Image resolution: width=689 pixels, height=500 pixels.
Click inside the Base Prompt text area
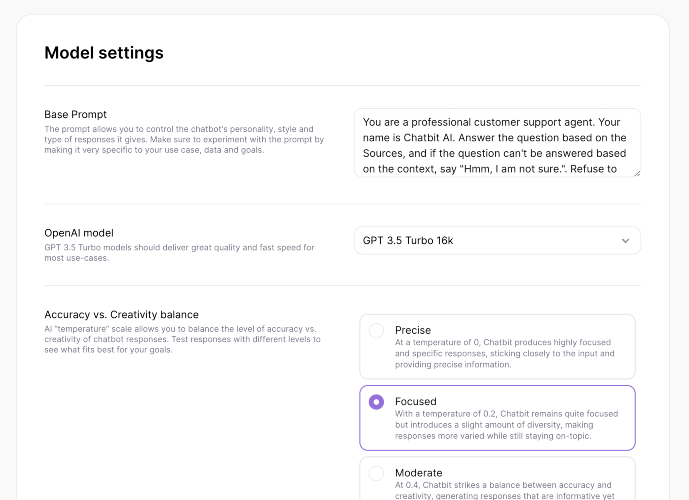497,143
